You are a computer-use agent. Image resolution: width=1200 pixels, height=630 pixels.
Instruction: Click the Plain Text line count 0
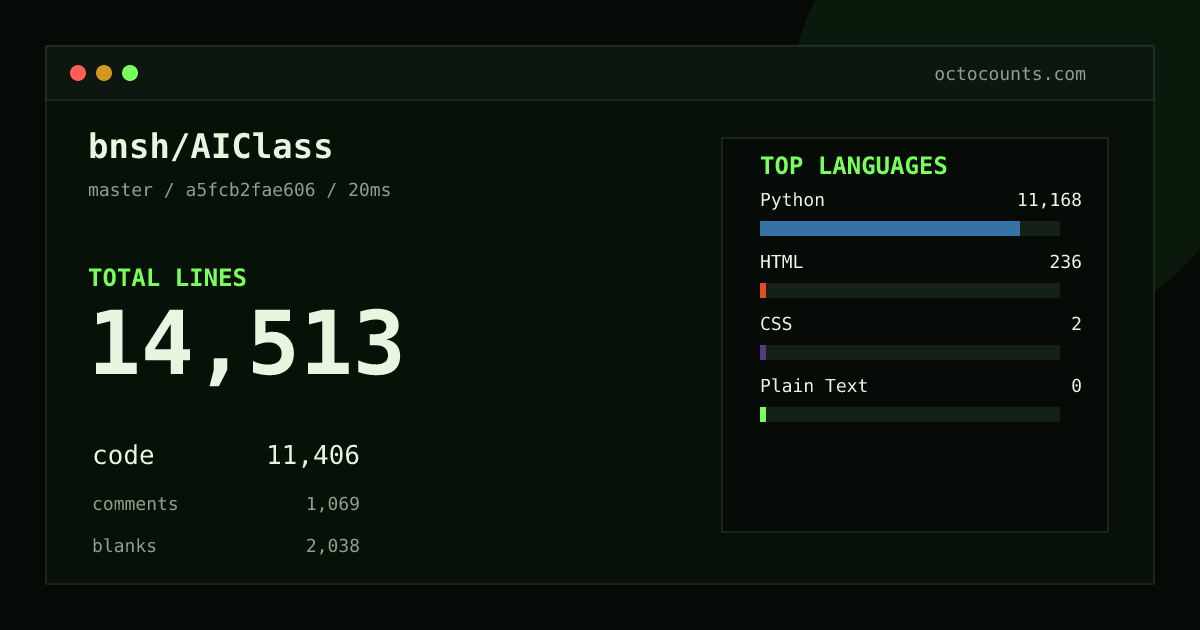click(x=1076, y=386)
